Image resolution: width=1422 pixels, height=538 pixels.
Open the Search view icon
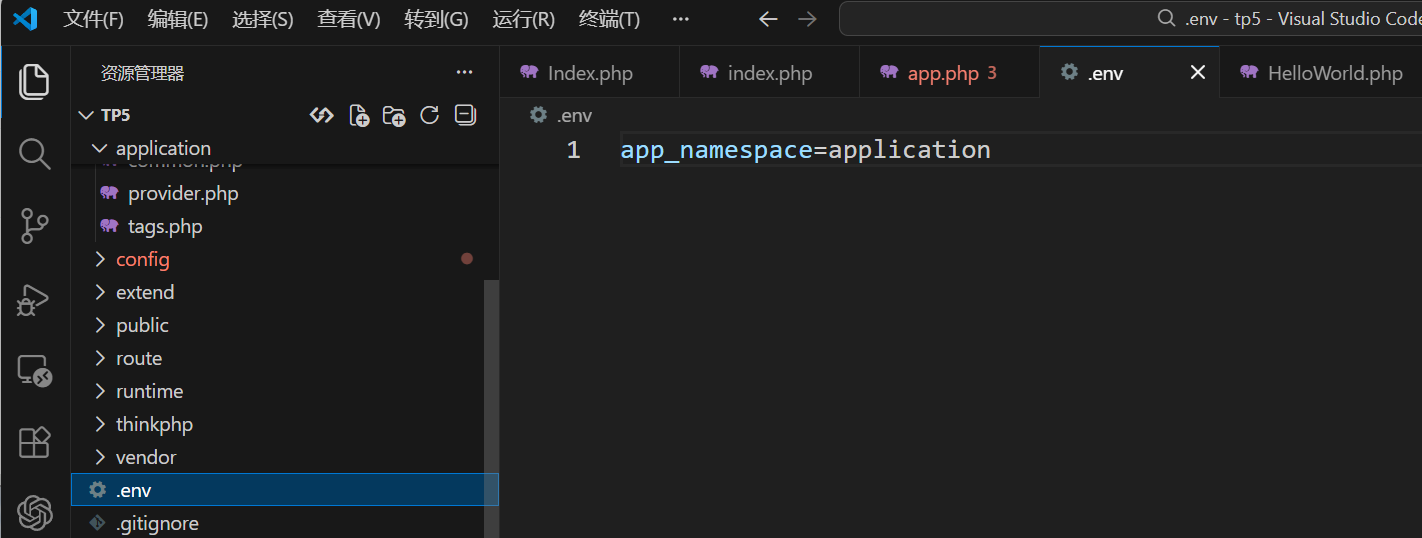(x=34, y=154)
